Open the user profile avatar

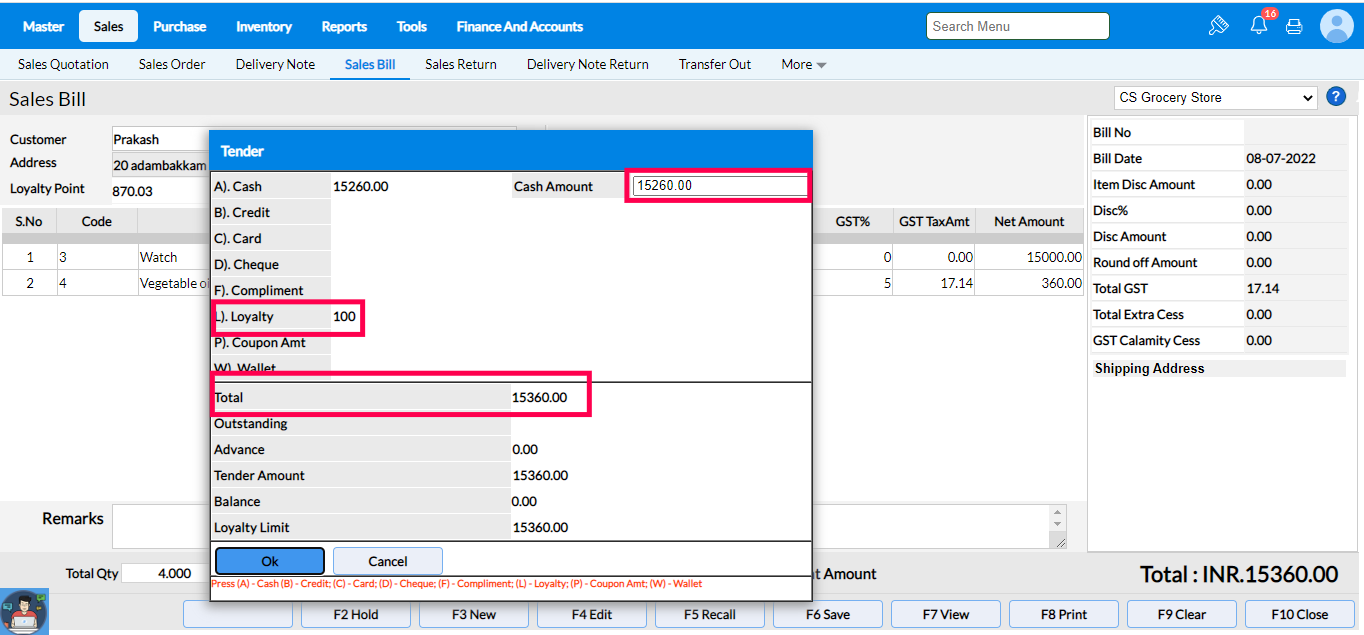point(1336,26)
